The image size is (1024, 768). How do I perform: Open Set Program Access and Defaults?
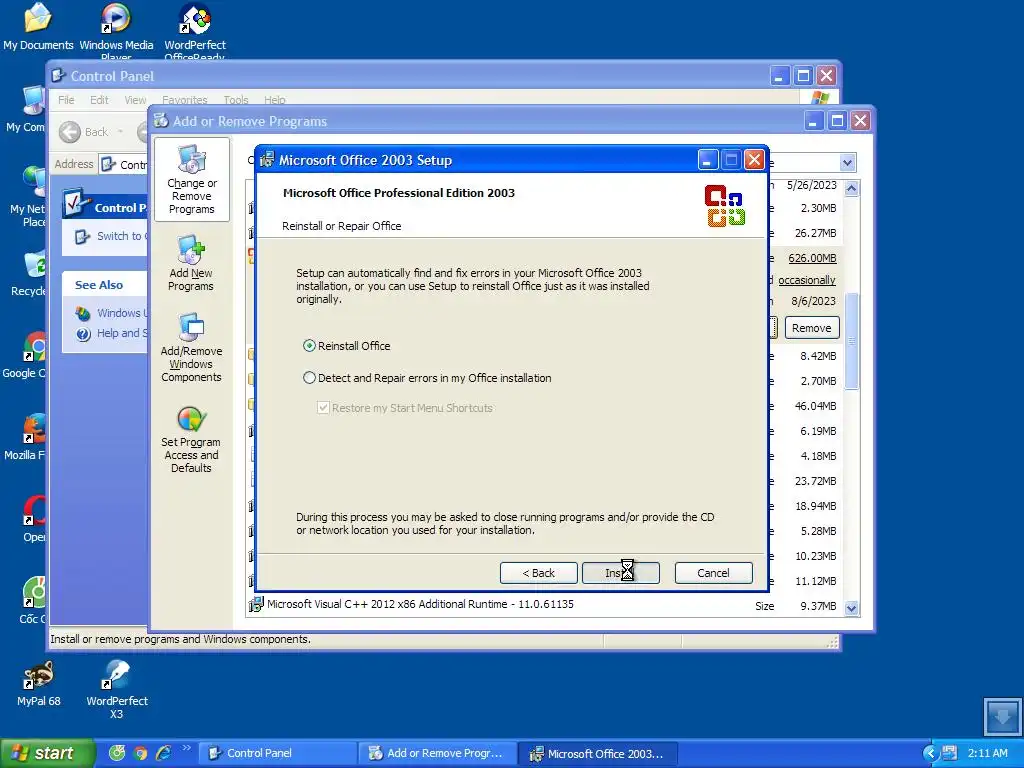191,439
